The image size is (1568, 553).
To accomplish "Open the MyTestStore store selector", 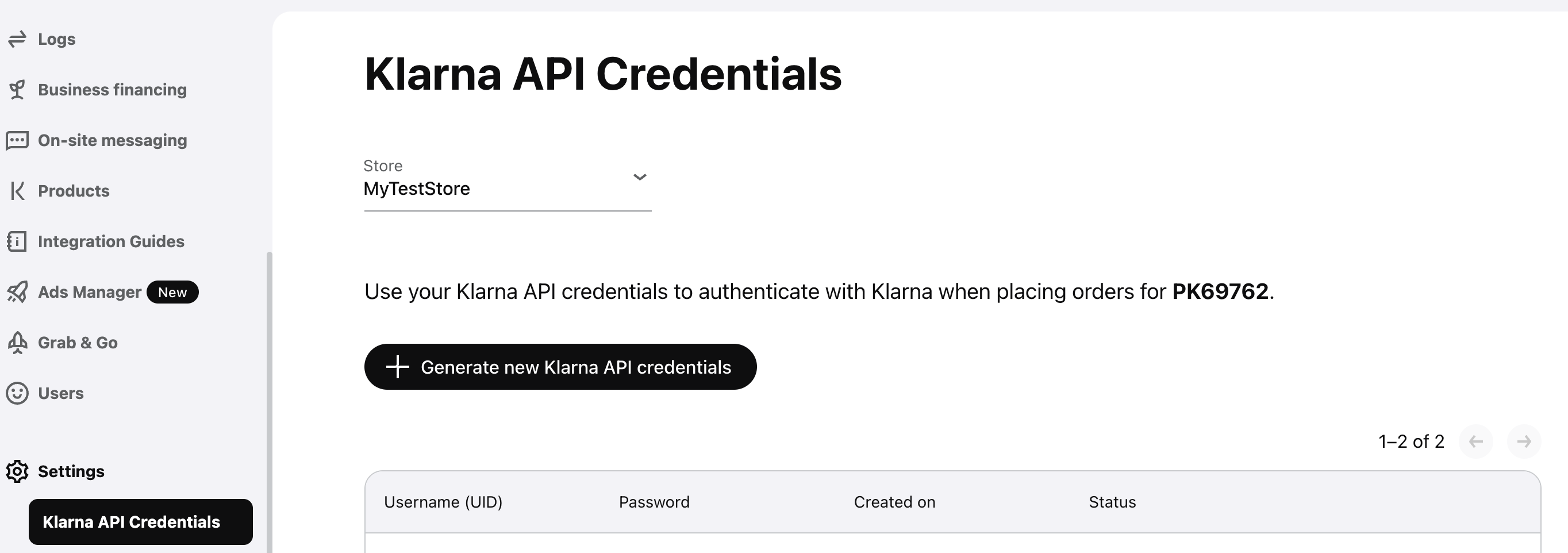I will point(506,188).
